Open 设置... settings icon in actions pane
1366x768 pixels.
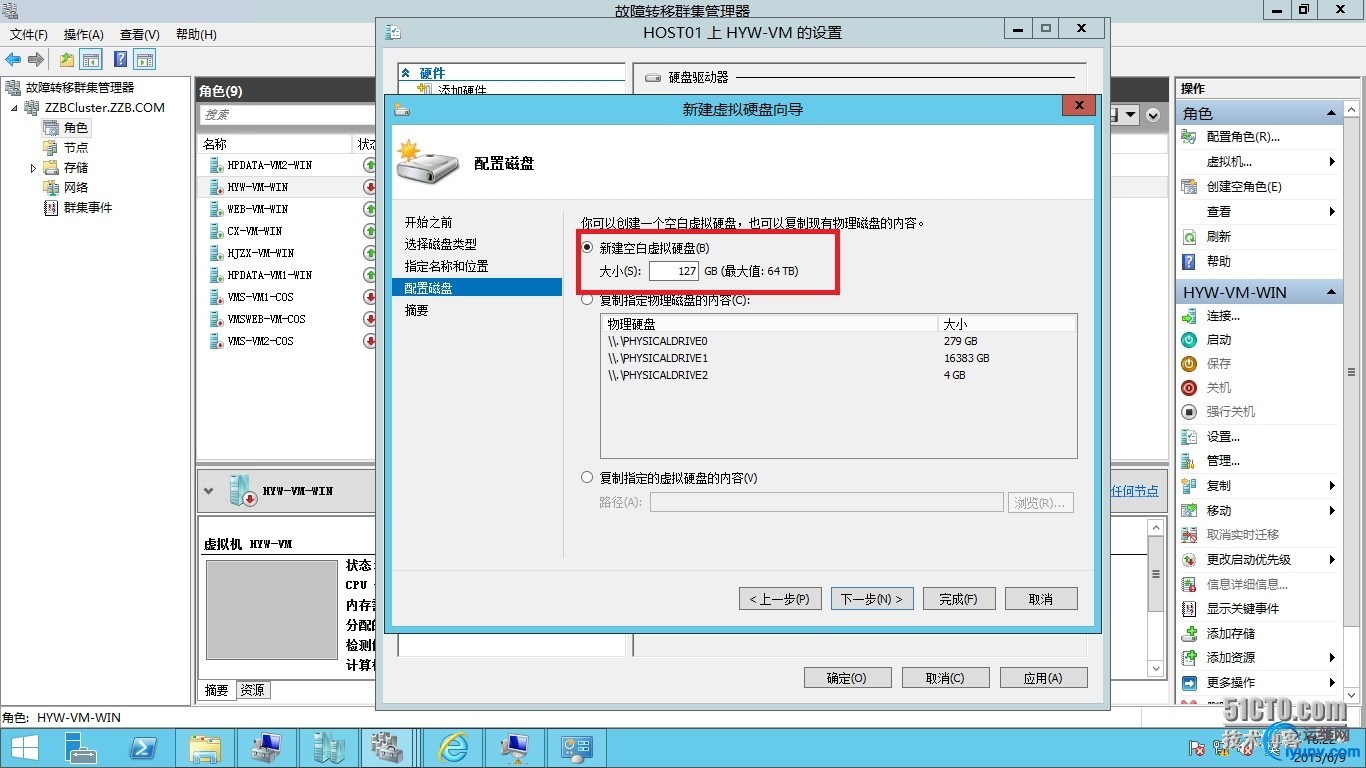[x=1189, y=437]
